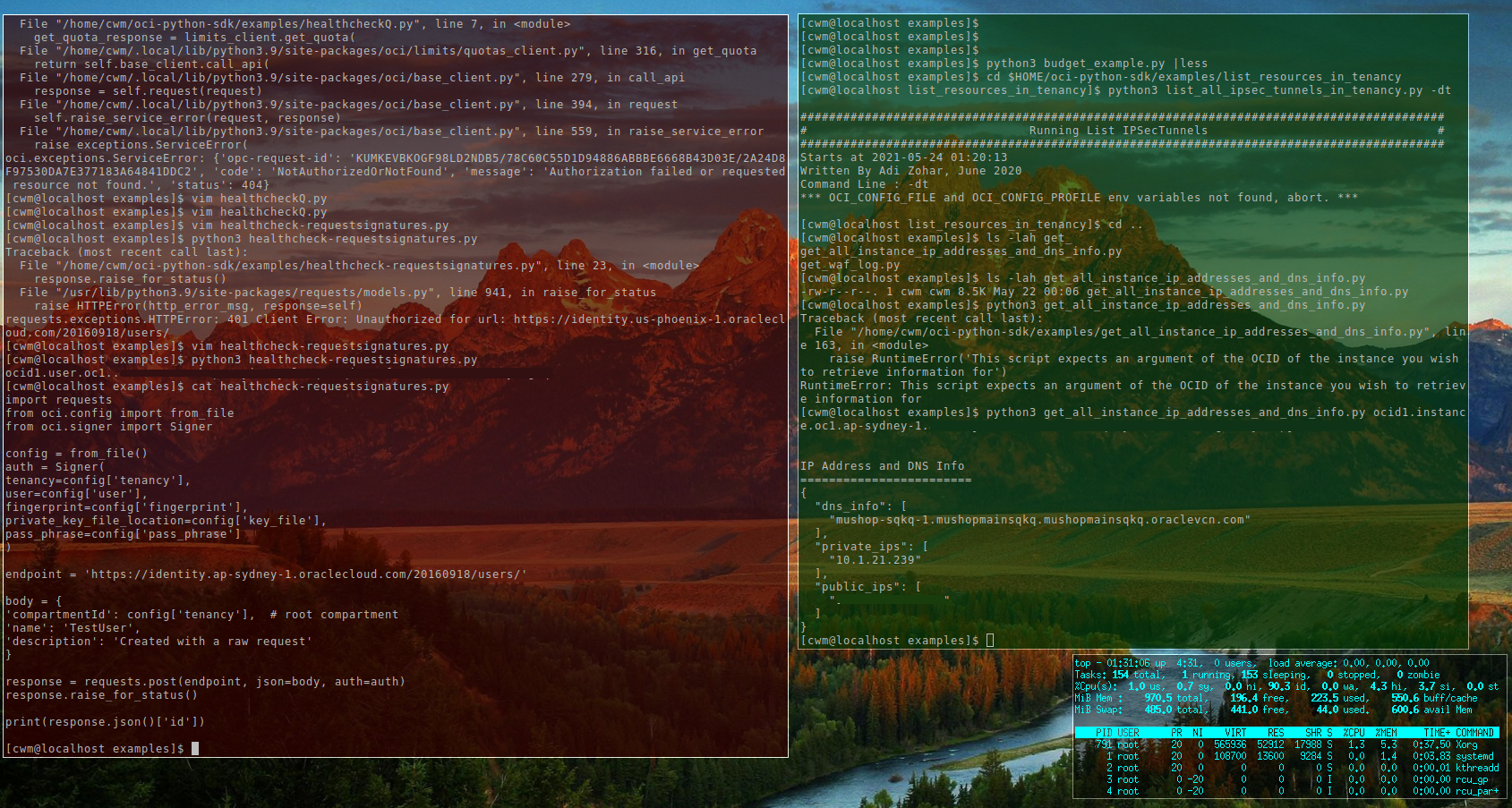Click the 'ocid1.user.oc1..' output line
Viewport: 1512px width, 808px height.
(x=62, y=373)
